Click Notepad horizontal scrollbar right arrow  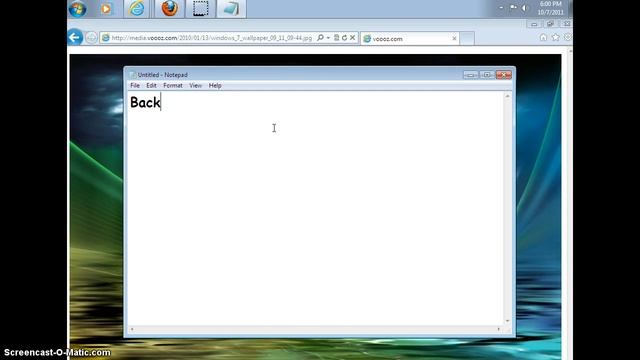pos(499,329)
